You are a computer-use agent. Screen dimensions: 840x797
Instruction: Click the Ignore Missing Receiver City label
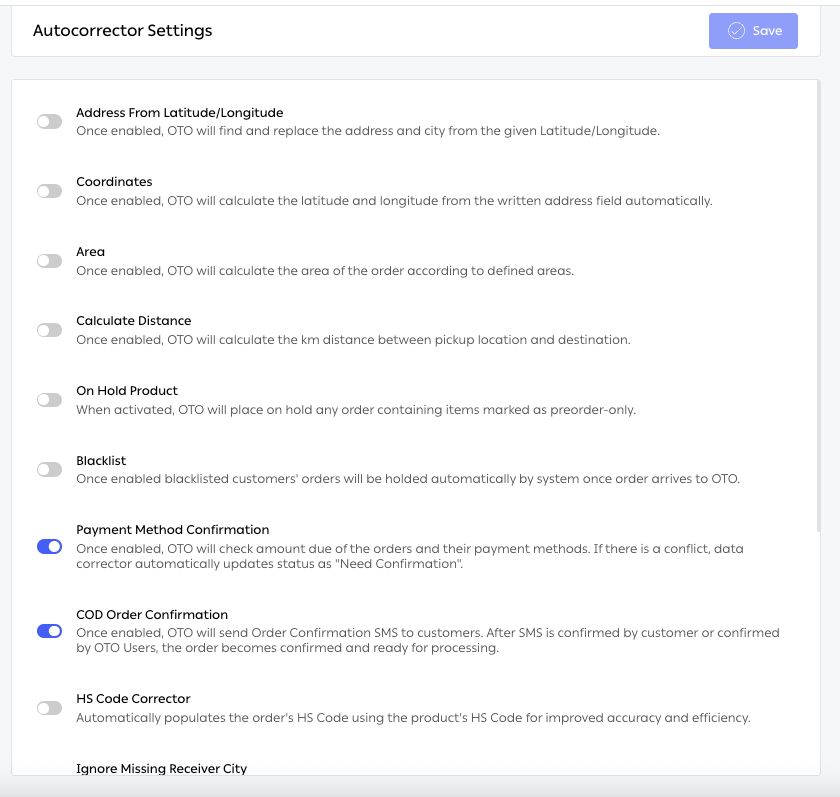tap(161, 769)
